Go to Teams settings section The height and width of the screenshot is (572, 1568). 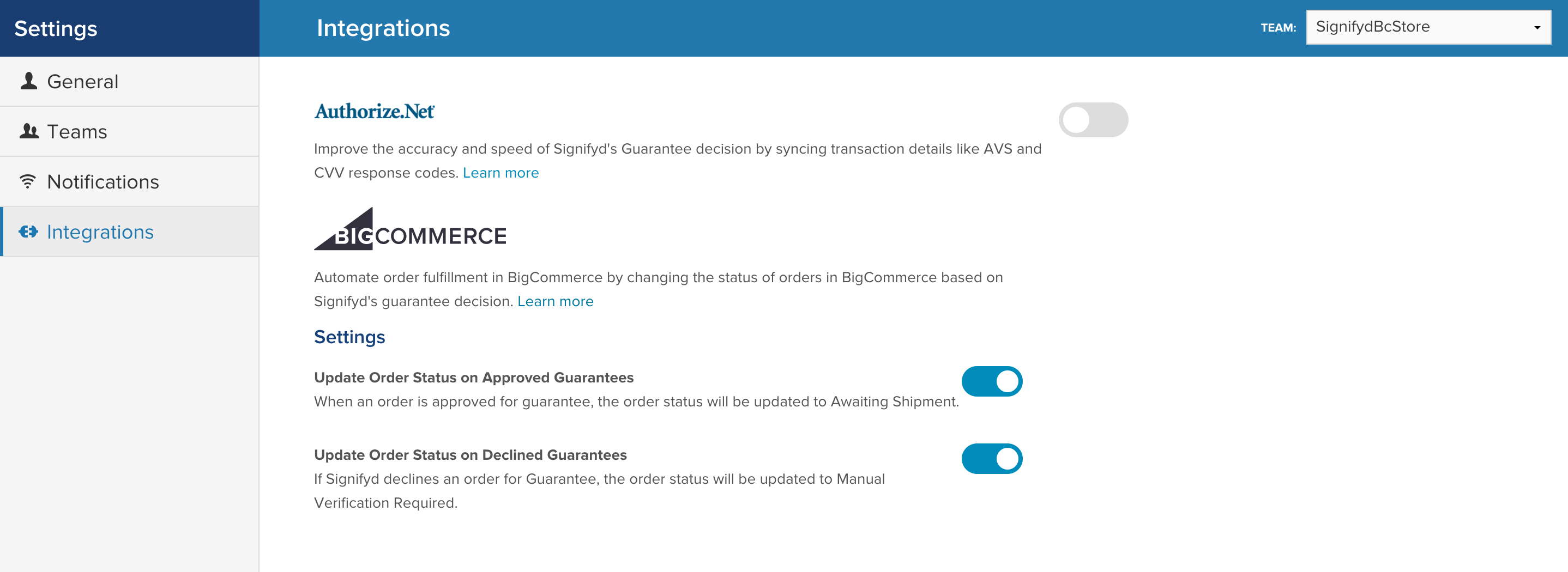coord(77,132)
